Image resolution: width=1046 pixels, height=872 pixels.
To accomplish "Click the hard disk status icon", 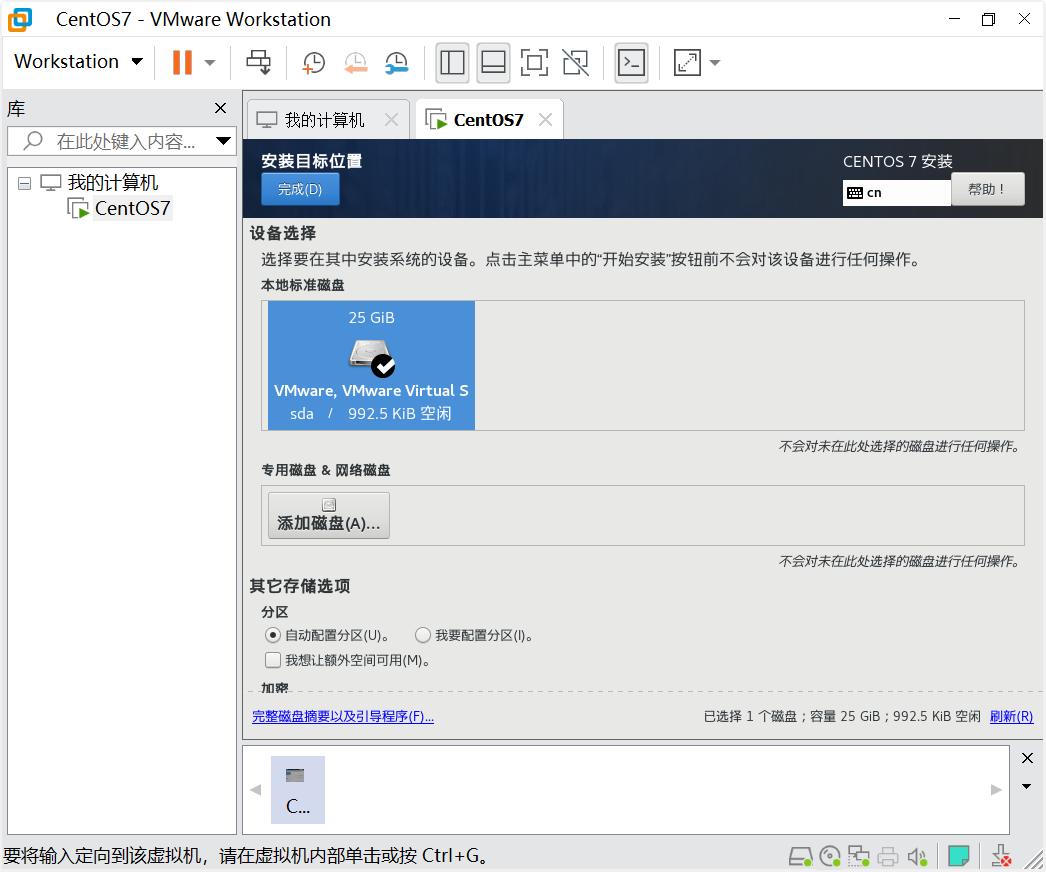I will tap(801, 856).
